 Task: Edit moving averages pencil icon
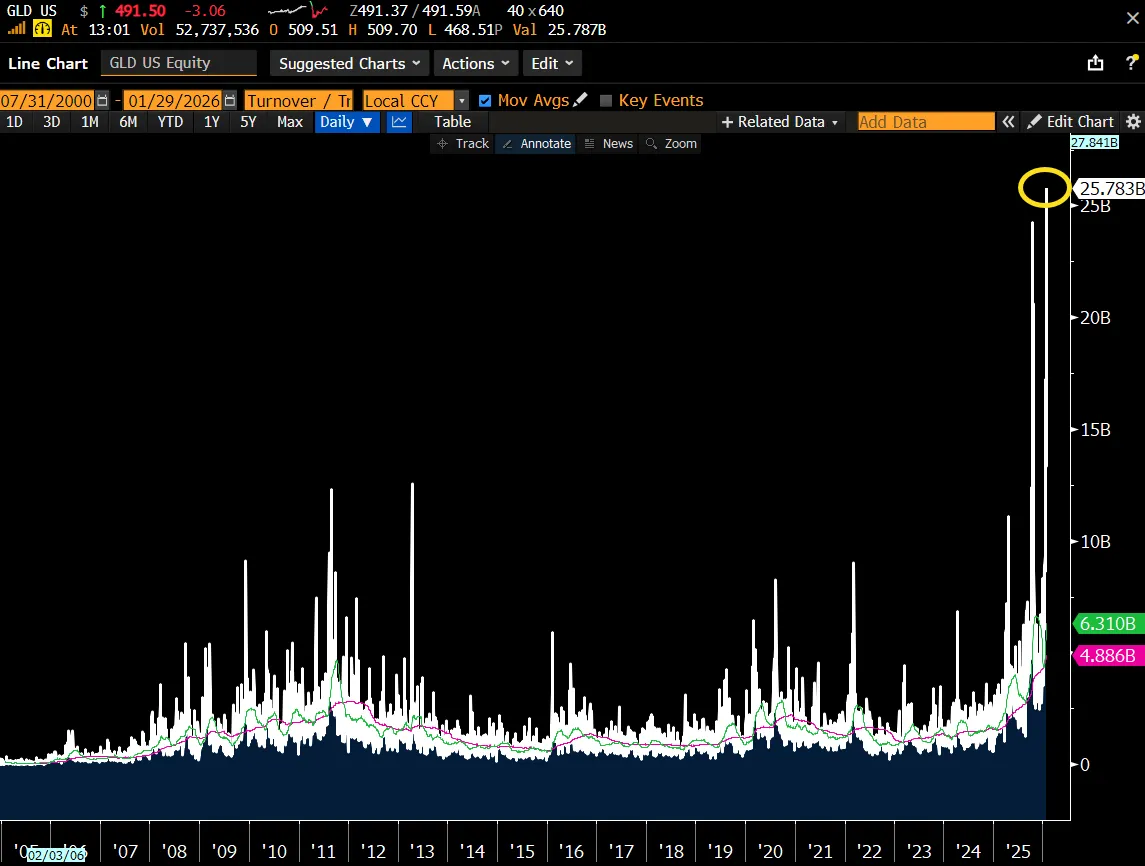pyautogui.click(x=581, y=100)
